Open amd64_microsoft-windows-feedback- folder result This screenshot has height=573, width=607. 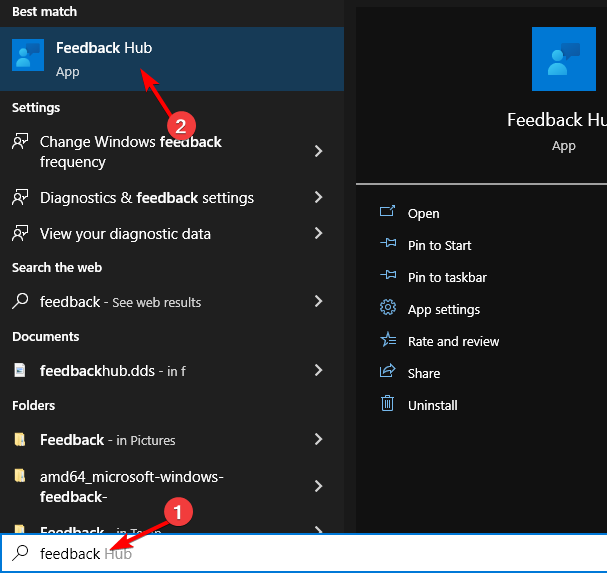tap(172, 487)
